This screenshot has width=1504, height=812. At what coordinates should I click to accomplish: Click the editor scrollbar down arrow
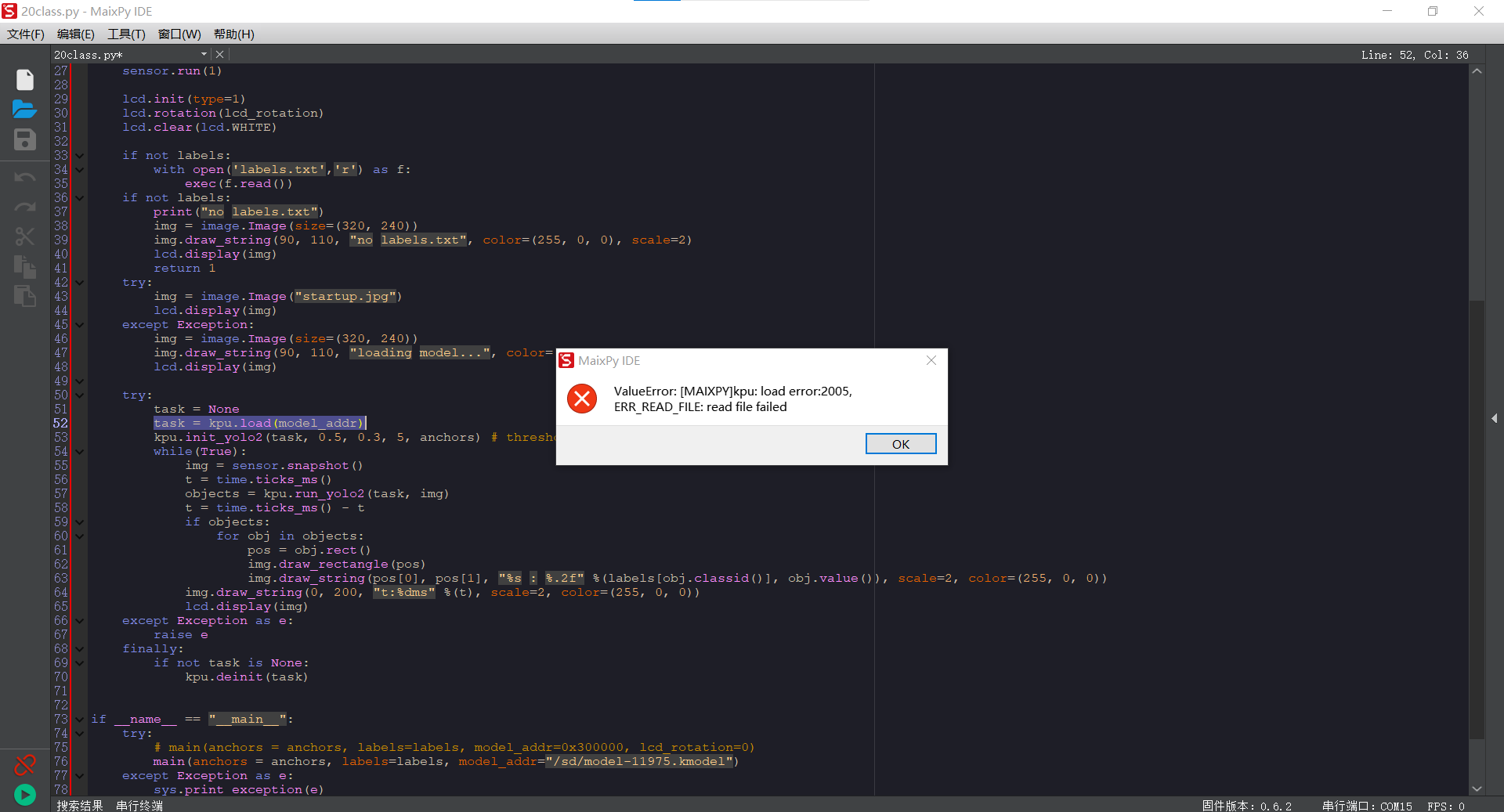[1477, 789]
